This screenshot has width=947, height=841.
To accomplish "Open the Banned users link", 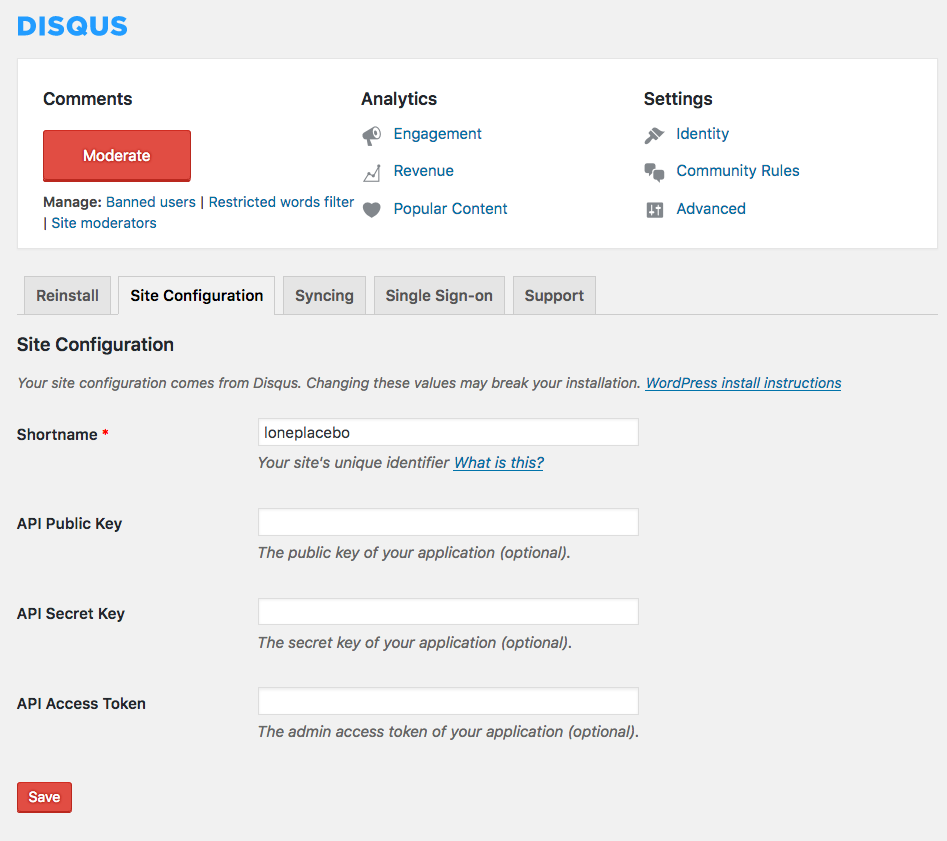I will 151,202.
